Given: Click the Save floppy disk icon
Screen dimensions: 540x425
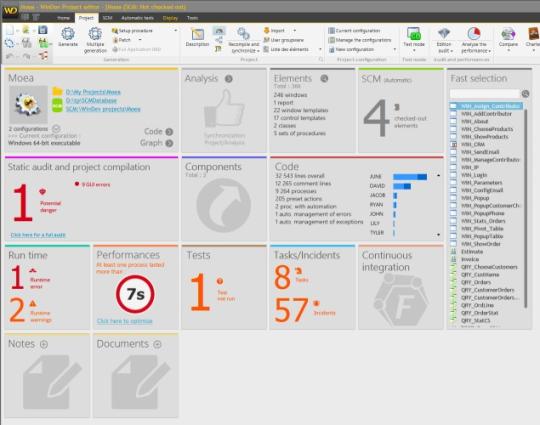Looking at the screenshot, I should (43, 30).
